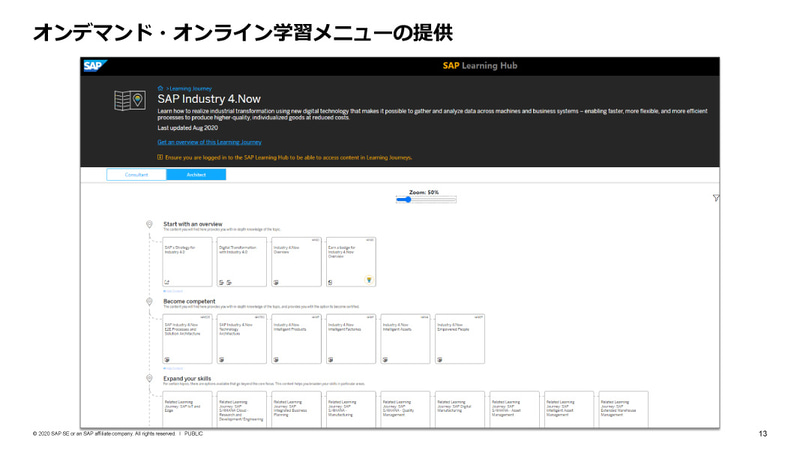Screen dimensions: 800x450
Task: Open Industry 4.Now Intelligent Products card
Action: coord(296,339)
